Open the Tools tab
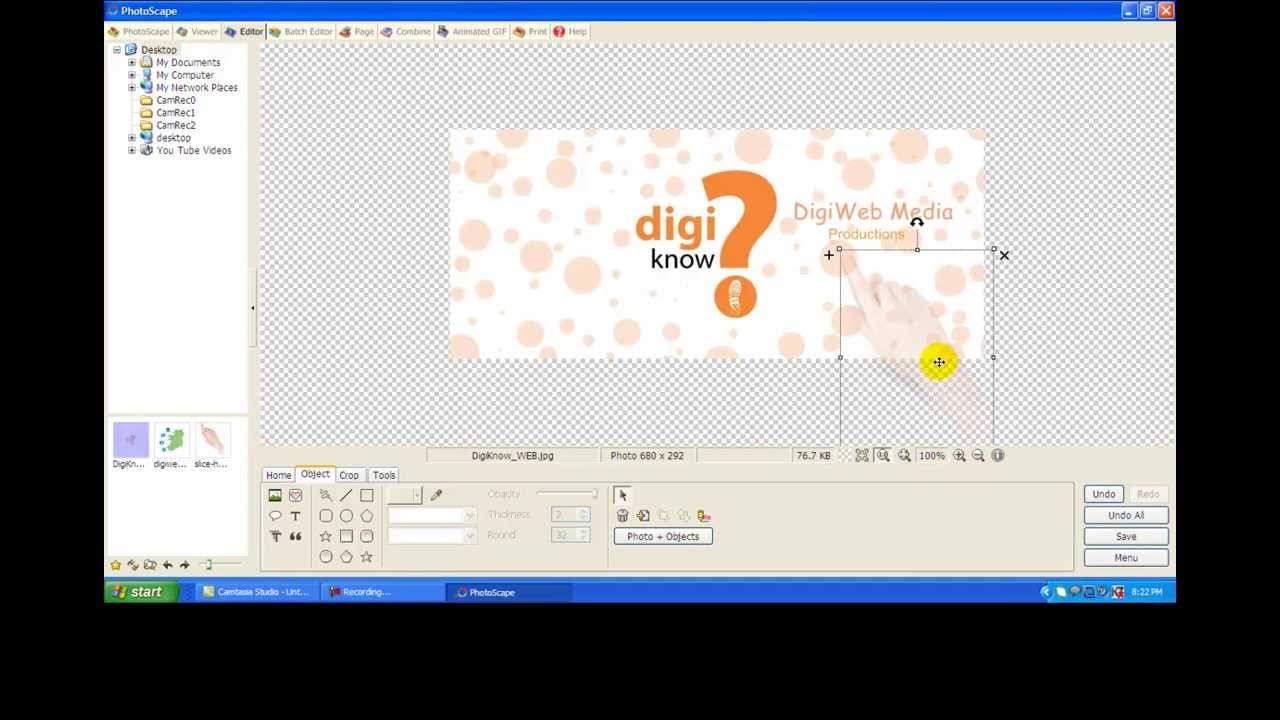 pos(384,475)
